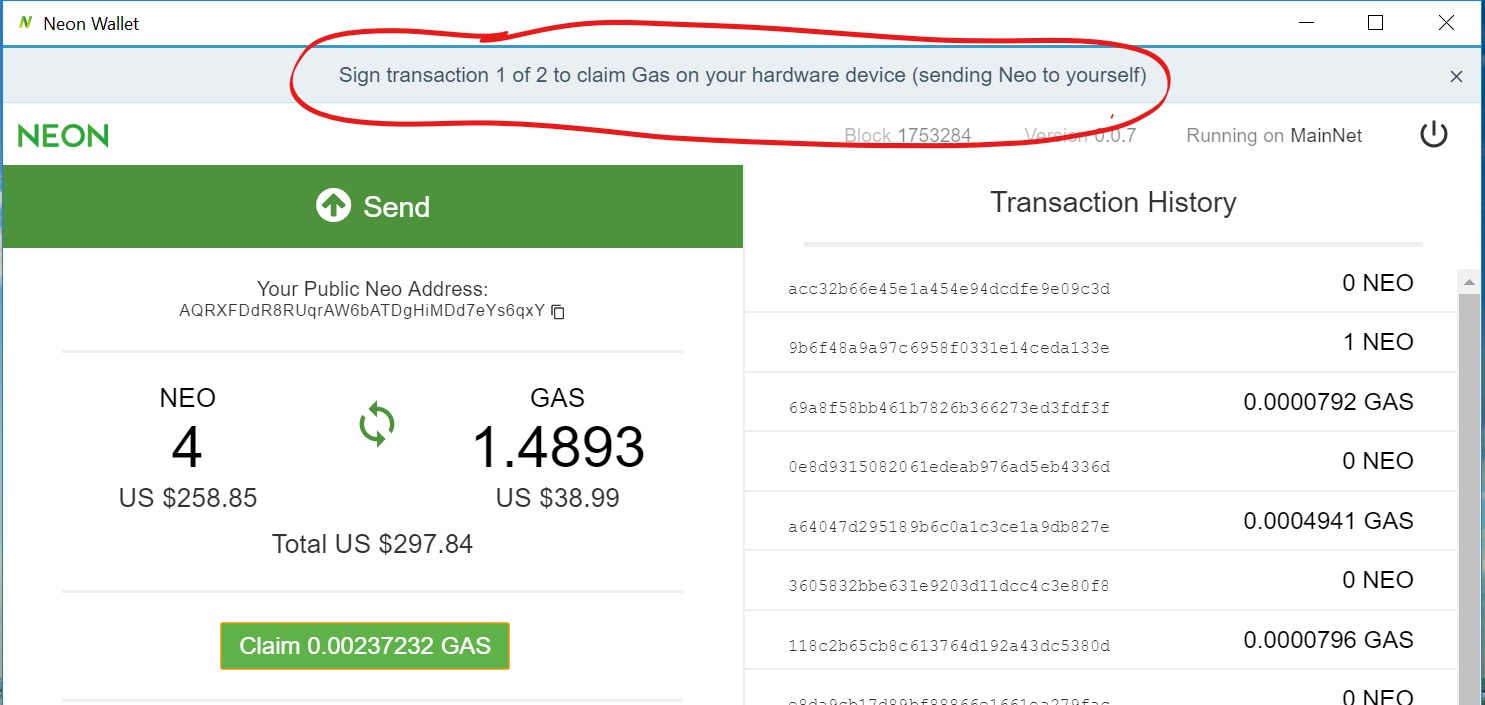Maximize the Neon Wallet window
The width and height of the screenshot is (1485, 705).
[1375, 22]
